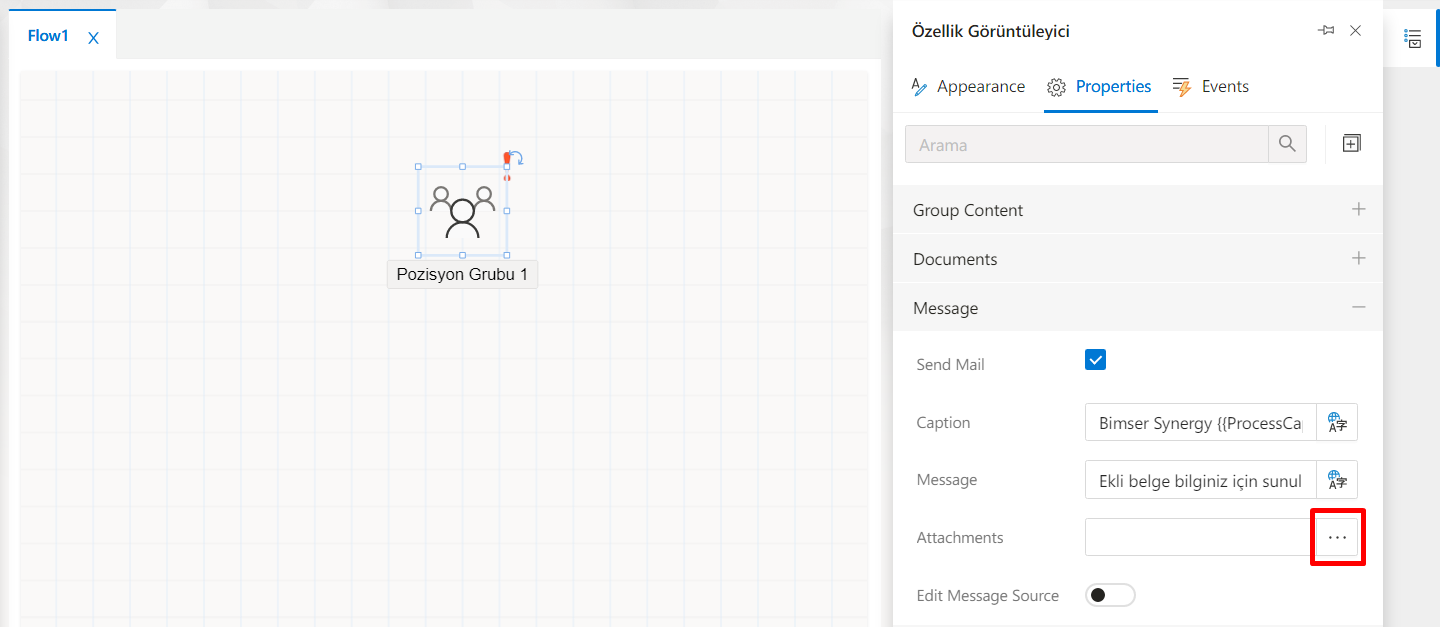Open Caption translation icon
Image resolution: width=1440 pixels, height=627 pixels.
click(1337, 423)
